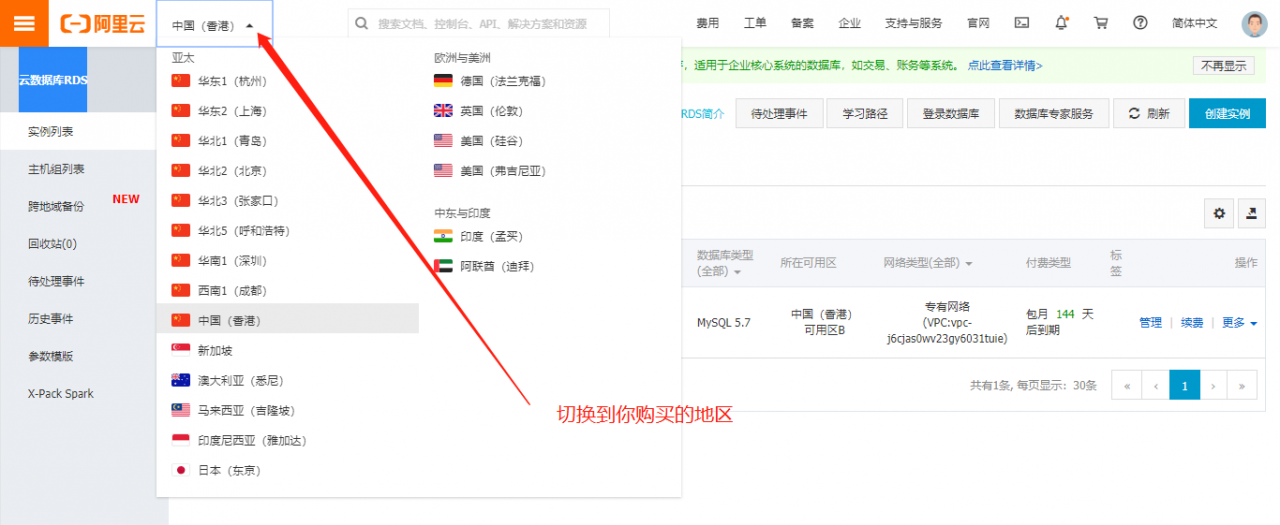Open the shopping cart icon
1280x525 pixels.
pos(1101,23)
